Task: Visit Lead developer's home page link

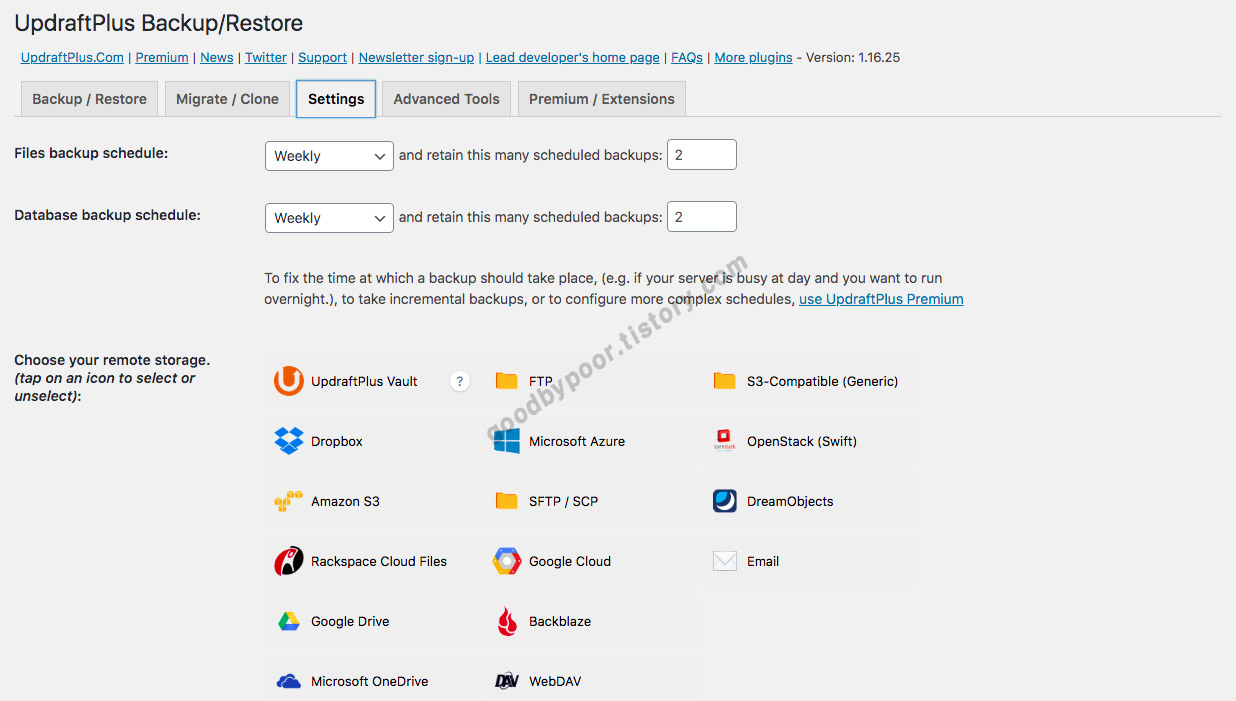Action: (x=573, y=57)
